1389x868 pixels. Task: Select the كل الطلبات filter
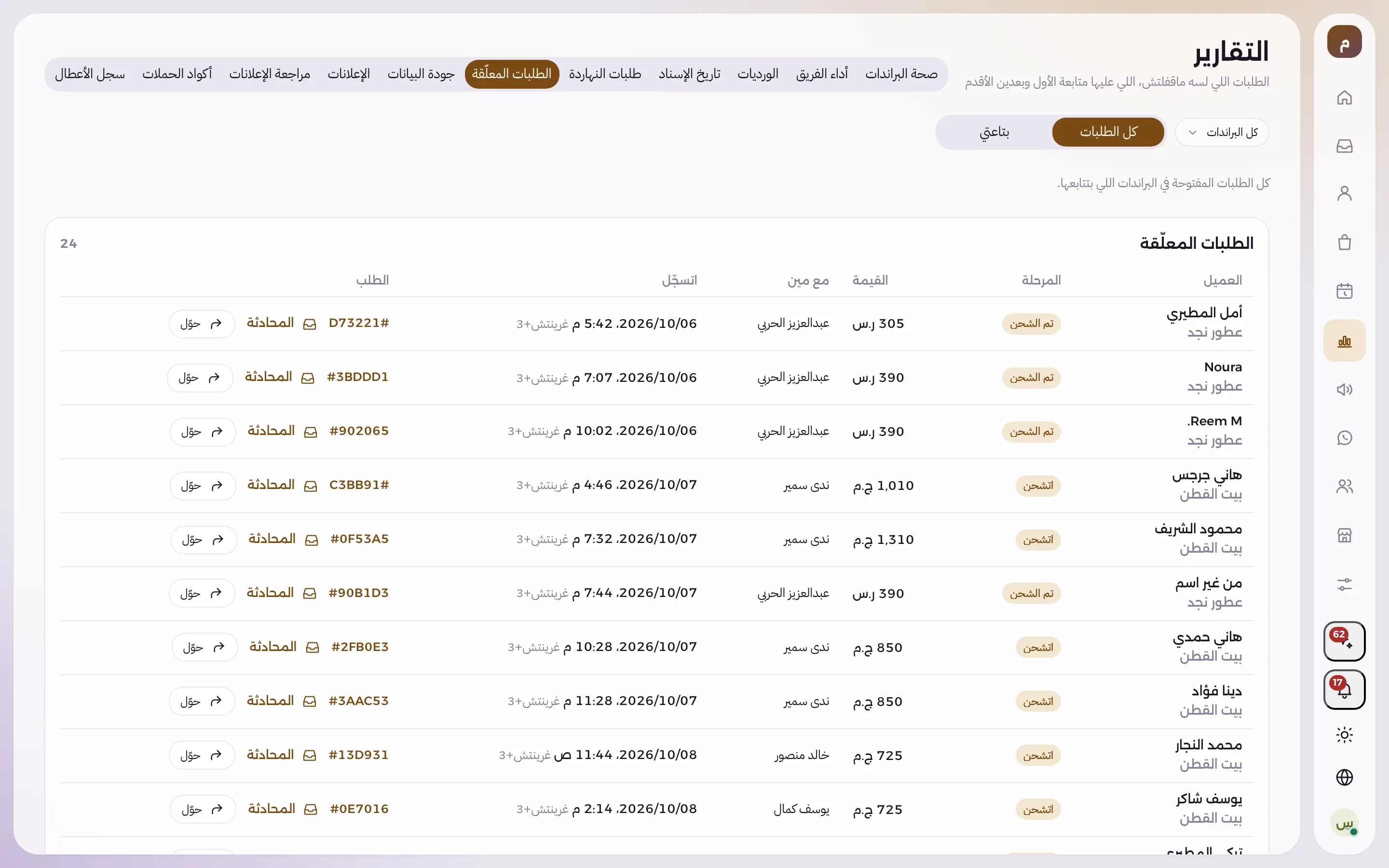1108,132
